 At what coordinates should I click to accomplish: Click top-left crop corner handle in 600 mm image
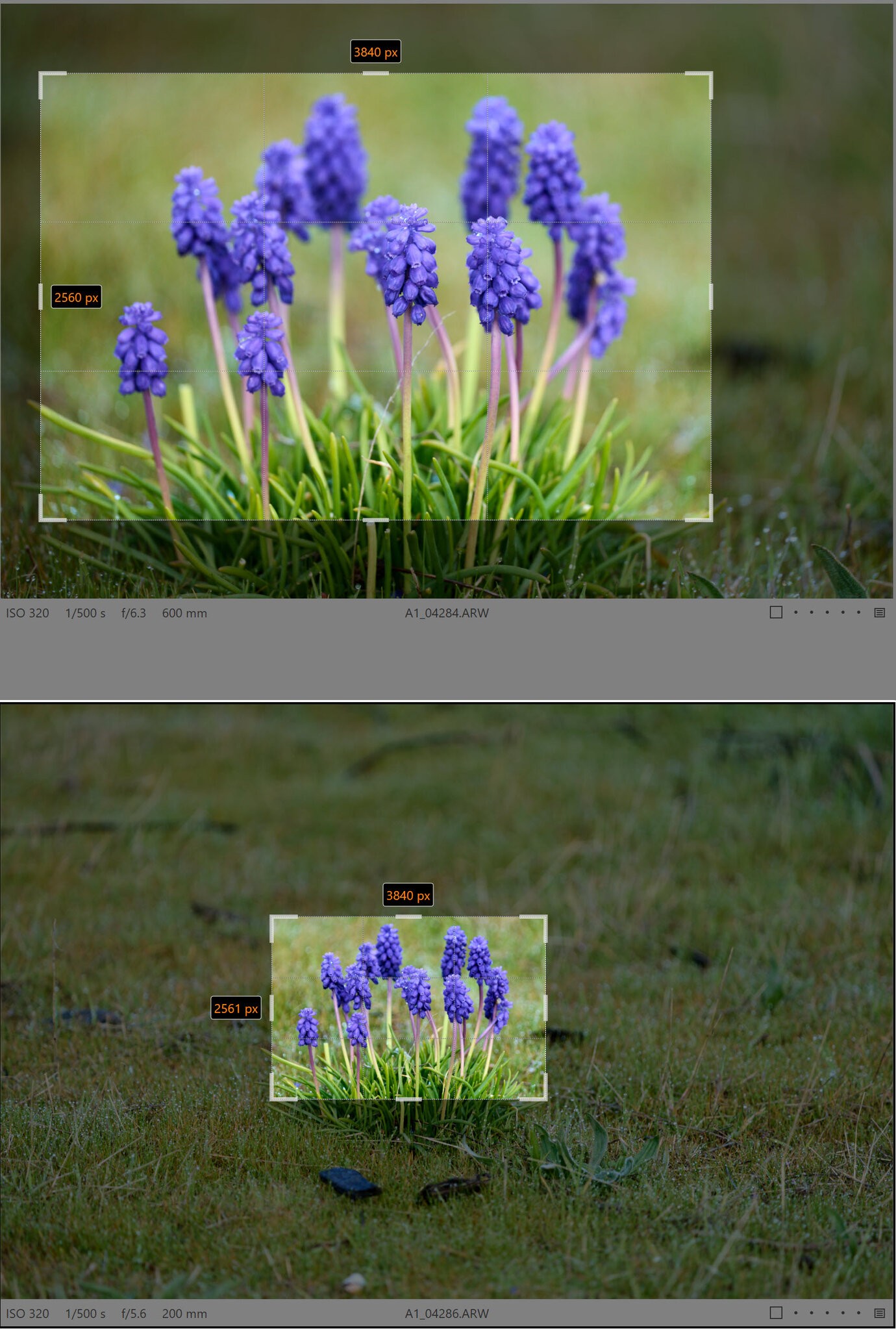(42, 74)
